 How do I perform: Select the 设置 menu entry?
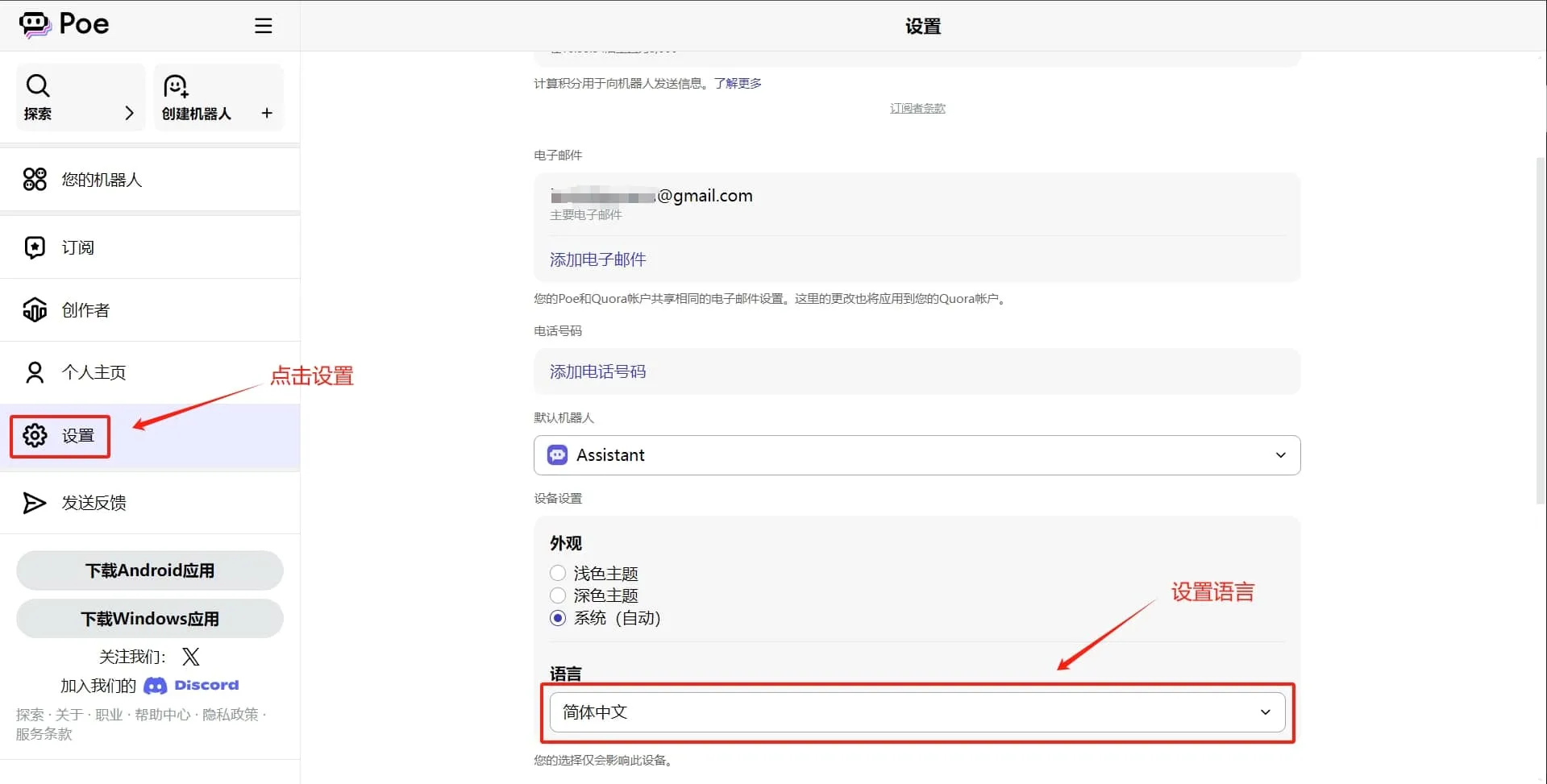coord(150,437)
